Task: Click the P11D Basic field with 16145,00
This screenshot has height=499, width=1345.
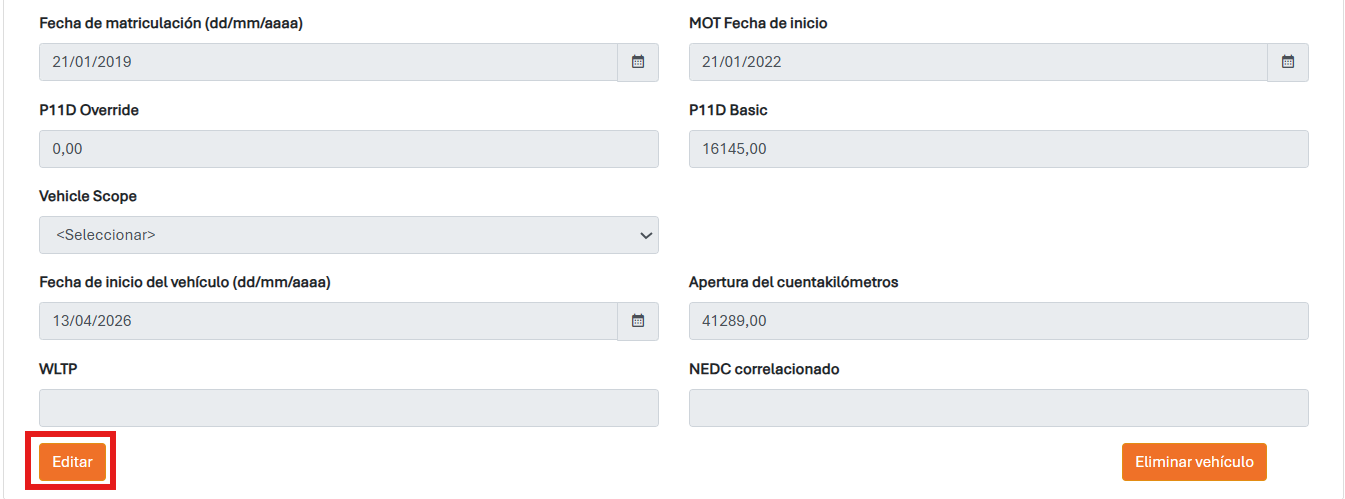Action: point(998,149)
